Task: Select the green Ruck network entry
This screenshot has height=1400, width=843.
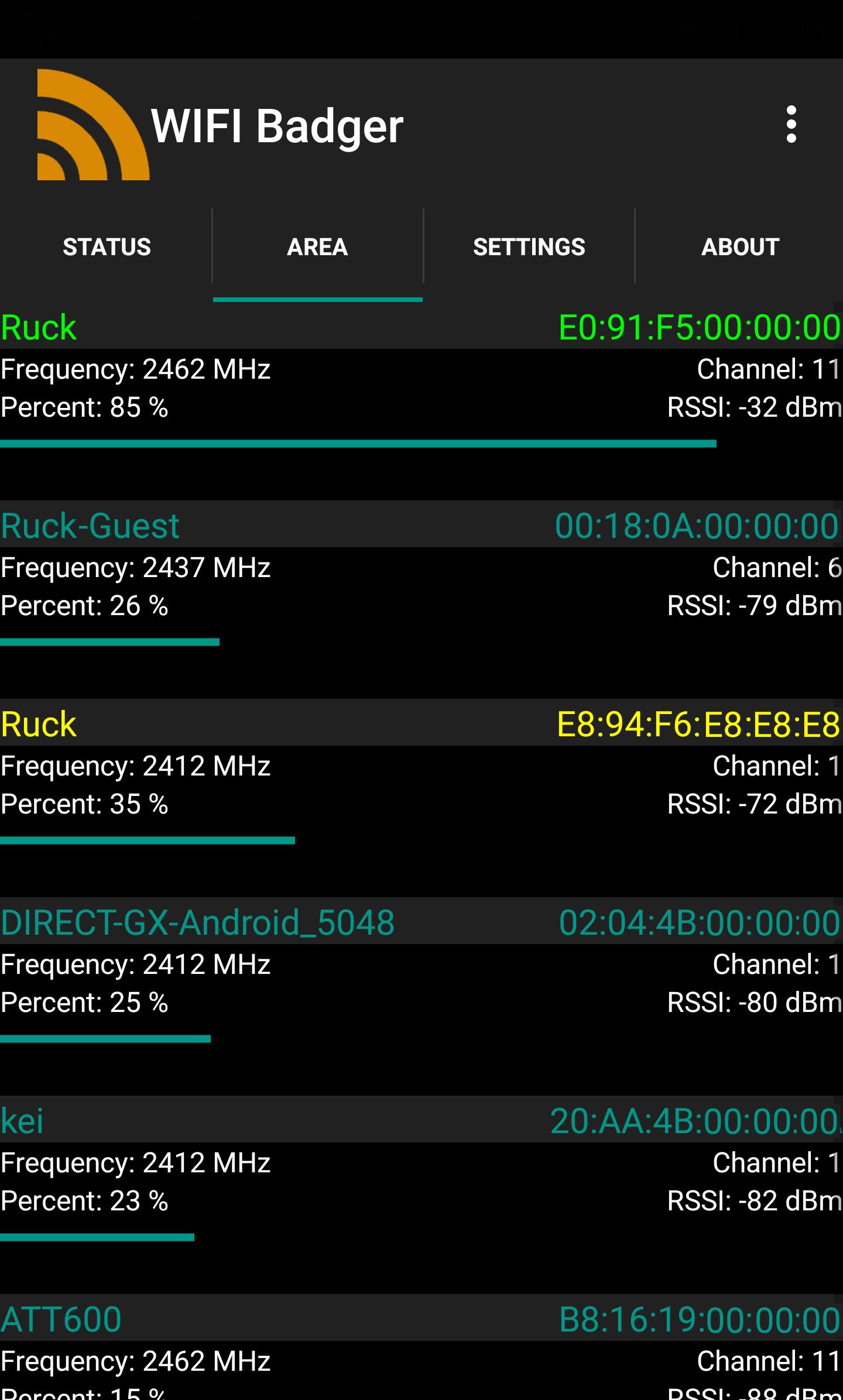Action: [39, 327]
